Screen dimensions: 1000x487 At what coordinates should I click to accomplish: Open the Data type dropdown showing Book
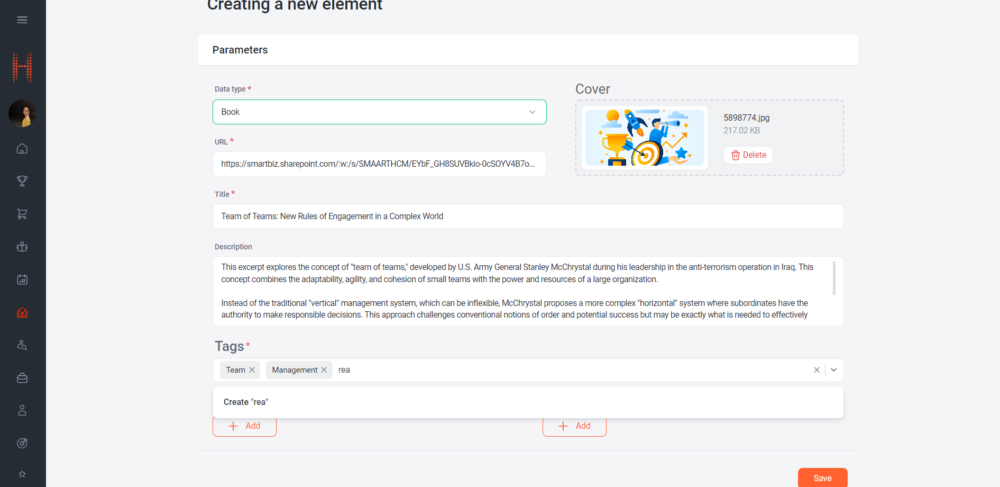[379, 112]
